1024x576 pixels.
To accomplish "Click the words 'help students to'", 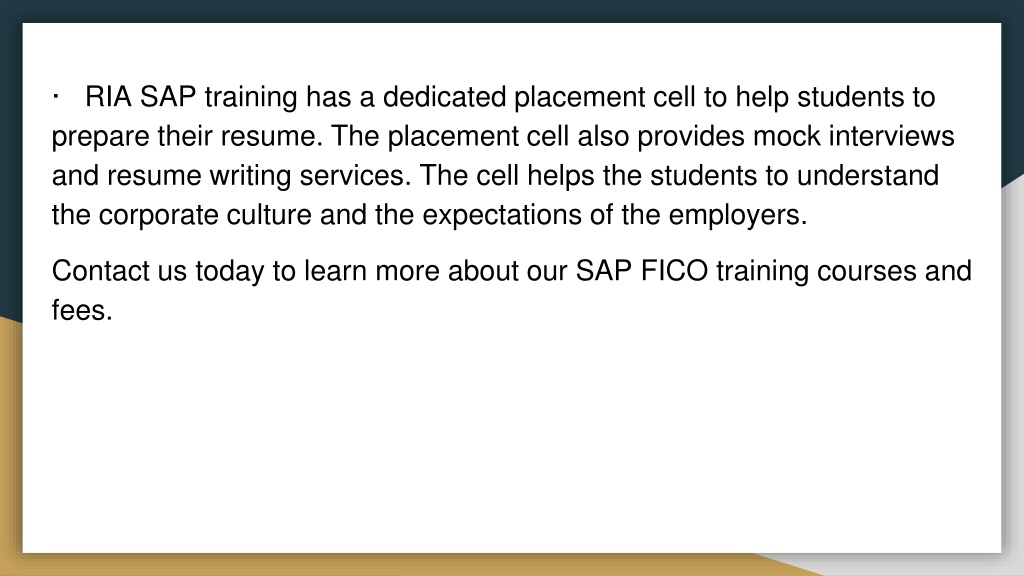I will pos(835,97).
